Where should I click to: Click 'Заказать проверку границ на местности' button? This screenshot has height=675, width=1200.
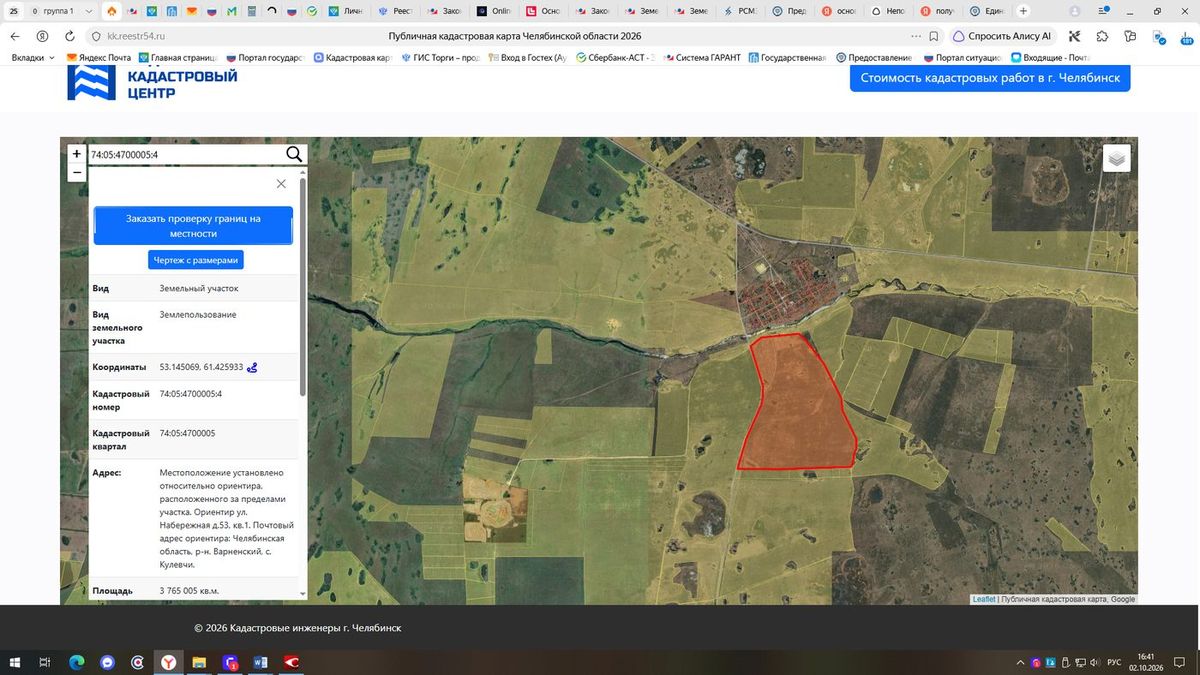193,226
